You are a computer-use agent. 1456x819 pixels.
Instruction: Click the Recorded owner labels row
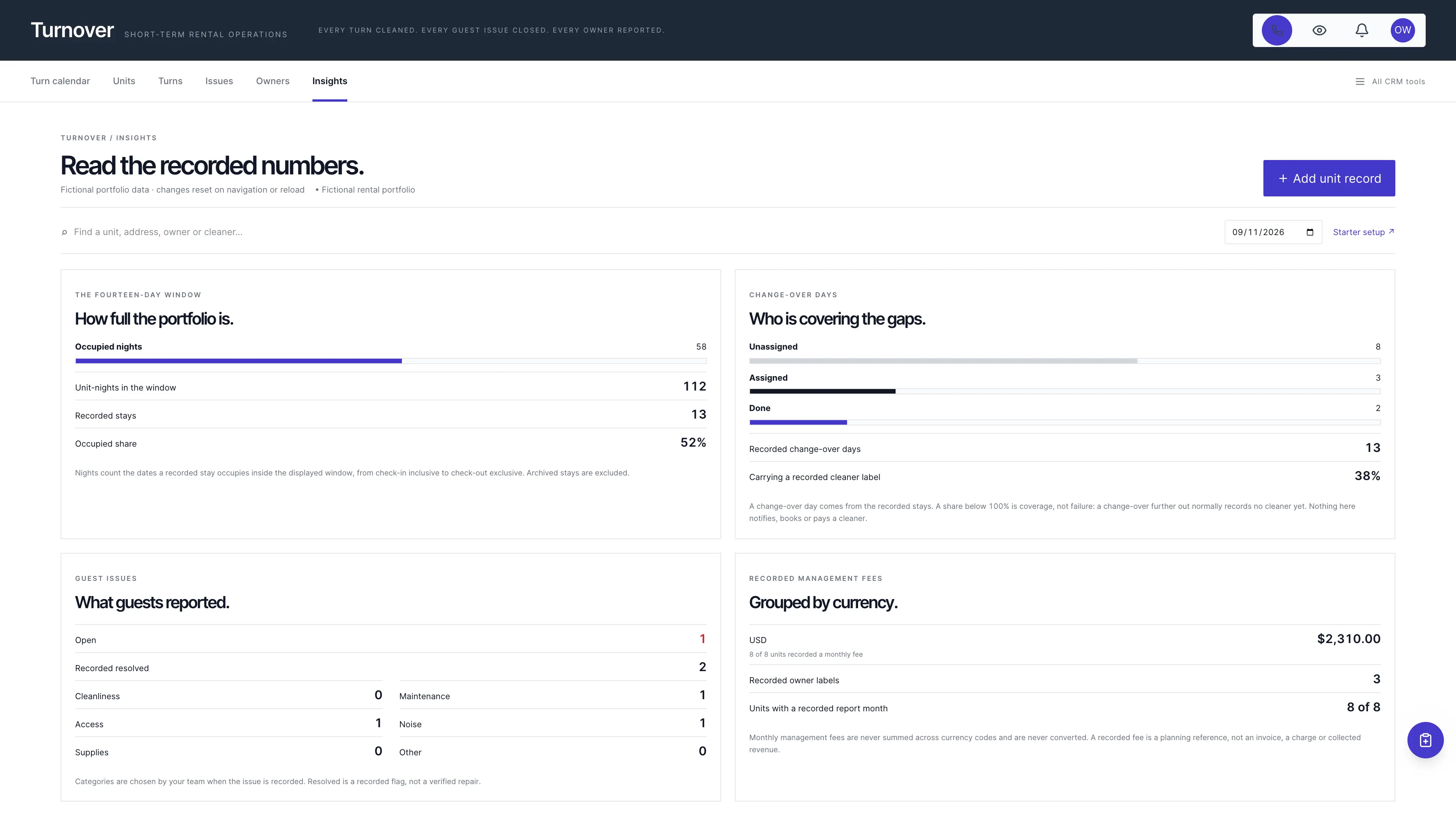coord(1064,679)
